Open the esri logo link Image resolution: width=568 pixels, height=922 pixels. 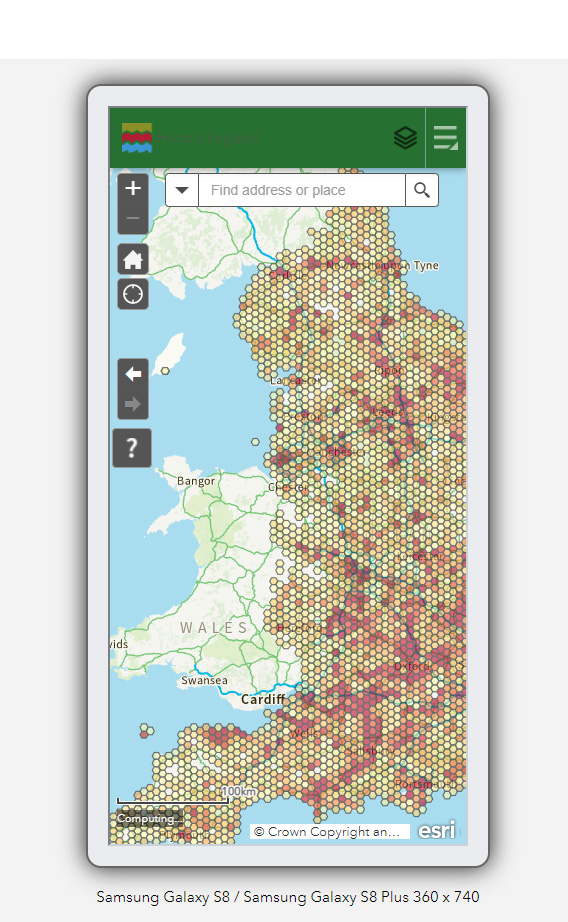pos(437,830)
